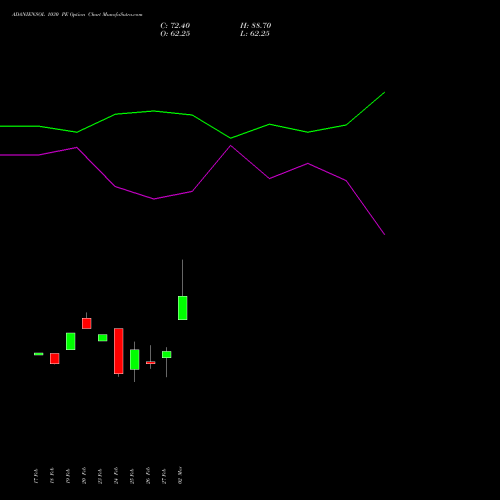Click the large red 24 Feb candlestick
Screen dimensions: 500x500
click(x=119, y=351)
